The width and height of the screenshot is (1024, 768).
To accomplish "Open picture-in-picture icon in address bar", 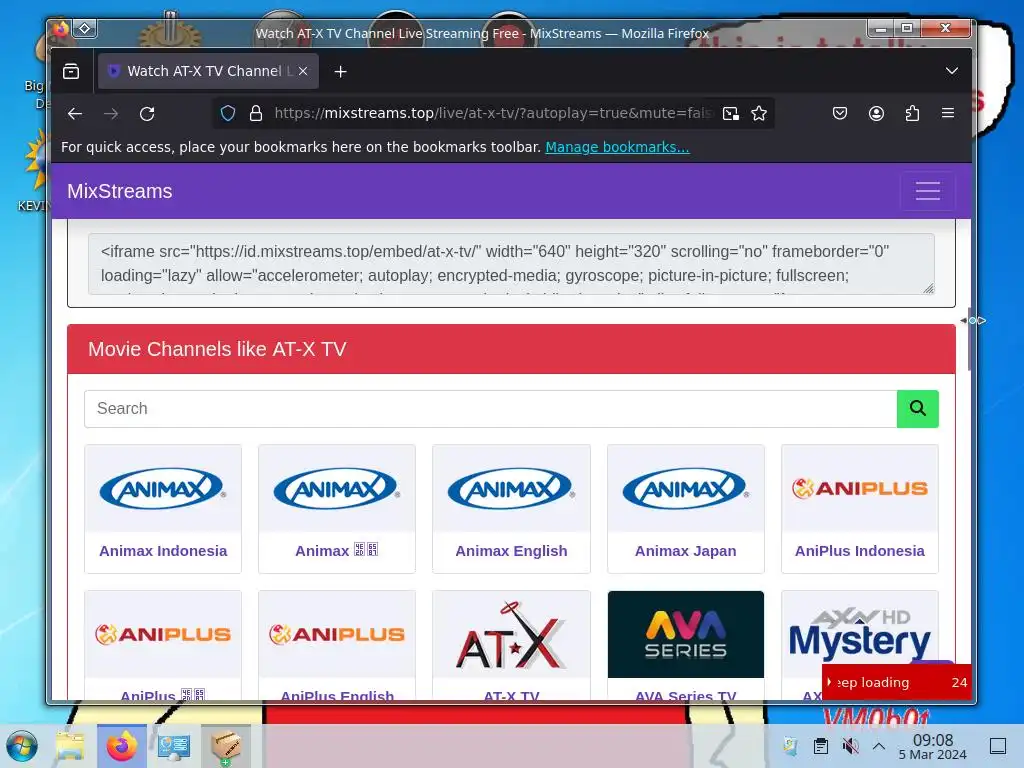I will pyautogui.click(x=731, y=114).
